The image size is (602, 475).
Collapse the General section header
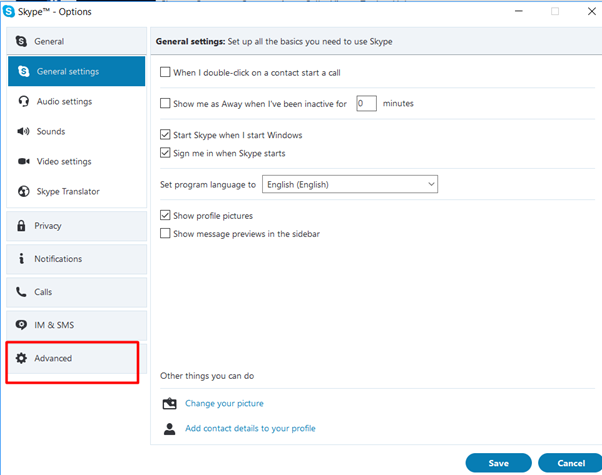(x=76, y=41)
